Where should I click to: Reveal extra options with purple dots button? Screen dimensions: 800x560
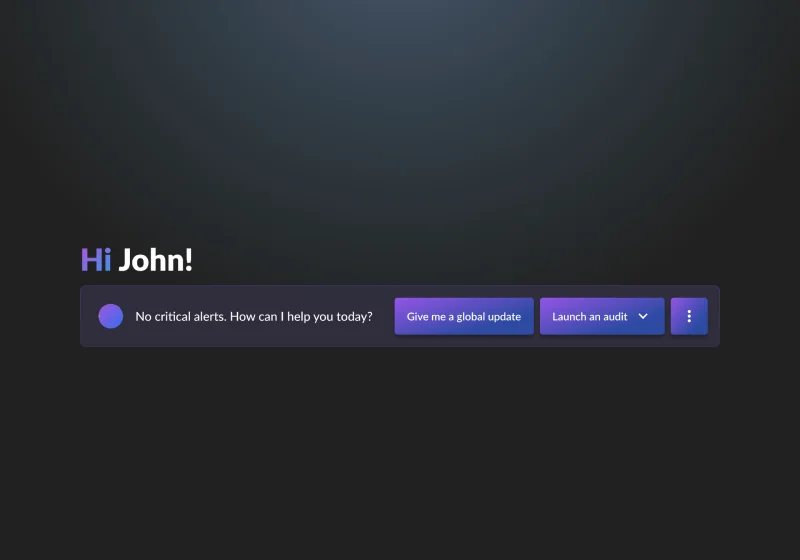click(x=689, y=316)
